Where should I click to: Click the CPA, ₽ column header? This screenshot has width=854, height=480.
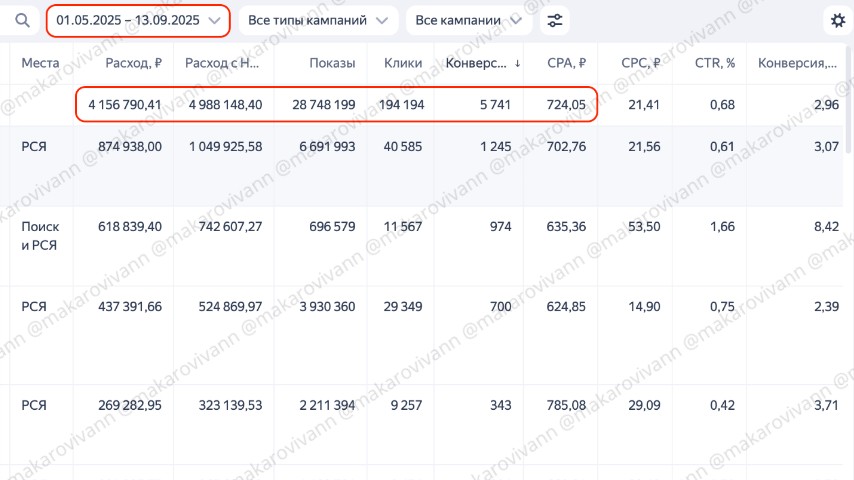coord(566,63)
